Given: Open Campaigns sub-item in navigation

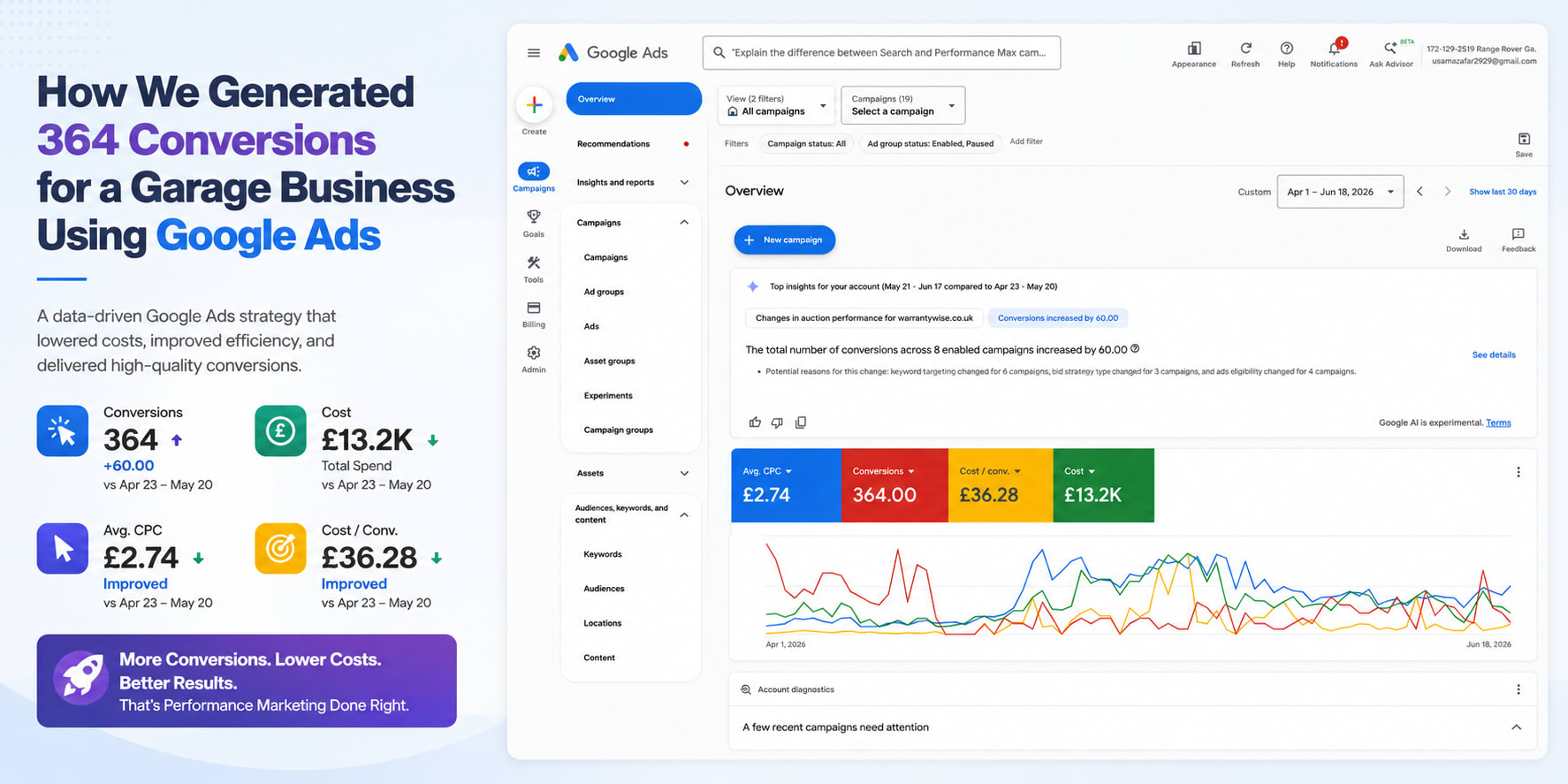Looking at the screenshot, I should tap(605, 257).
